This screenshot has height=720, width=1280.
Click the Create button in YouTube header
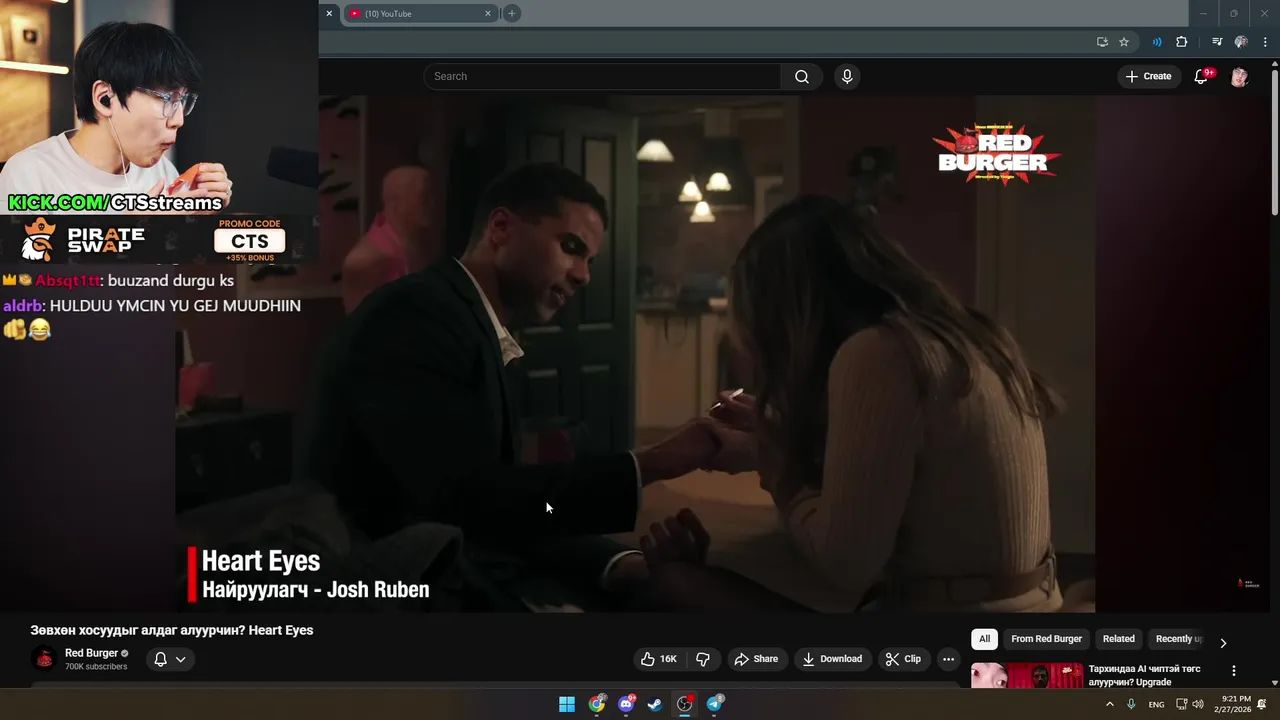1148,77
